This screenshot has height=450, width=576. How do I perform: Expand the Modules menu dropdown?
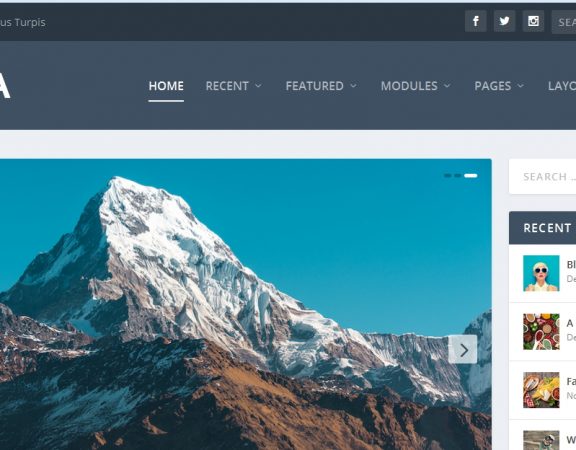(x=415, y=86)
